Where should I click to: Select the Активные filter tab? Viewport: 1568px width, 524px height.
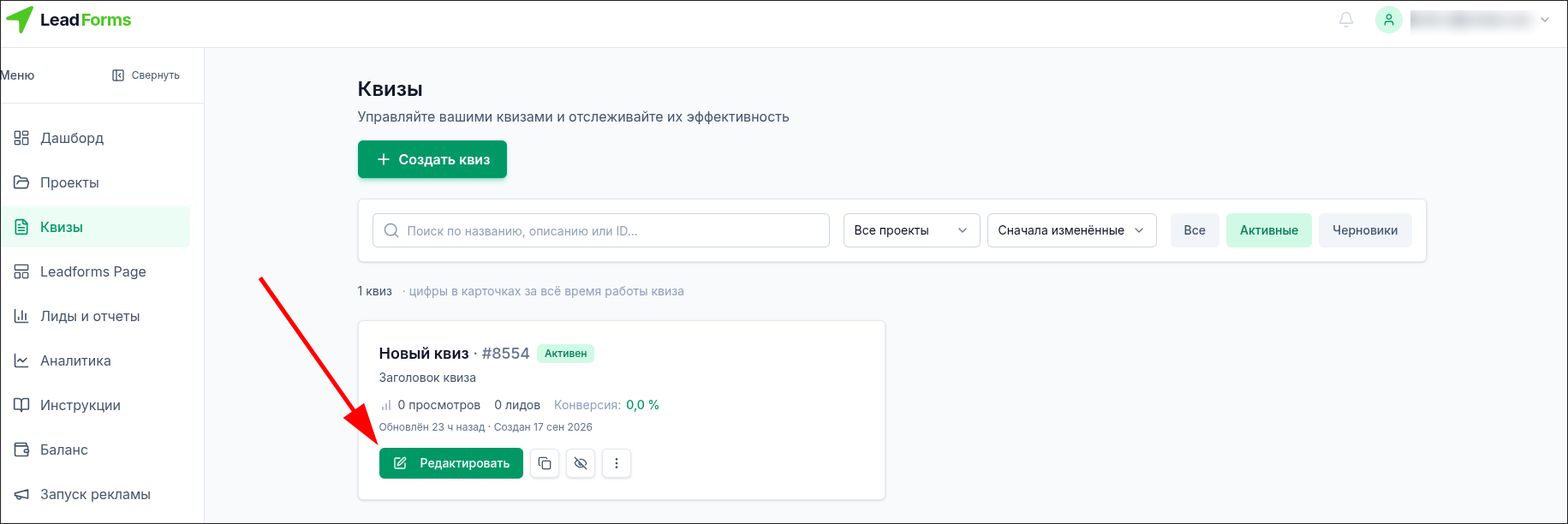tap(1269, 230)
